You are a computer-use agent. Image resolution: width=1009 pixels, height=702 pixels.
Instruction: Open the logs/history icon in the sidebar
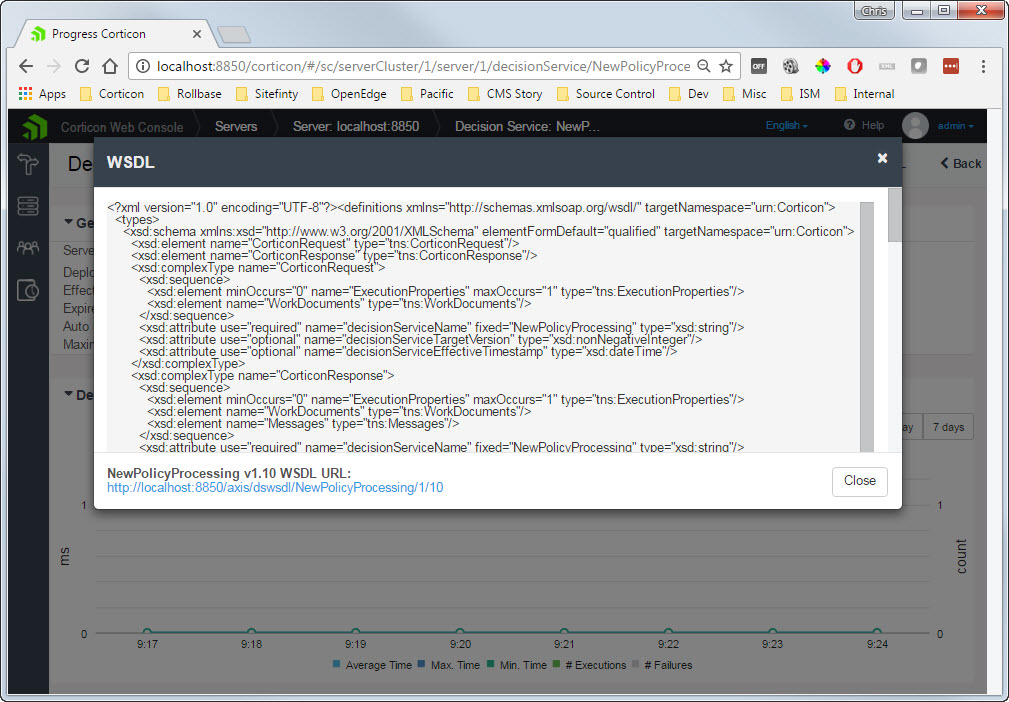point(27,287)
